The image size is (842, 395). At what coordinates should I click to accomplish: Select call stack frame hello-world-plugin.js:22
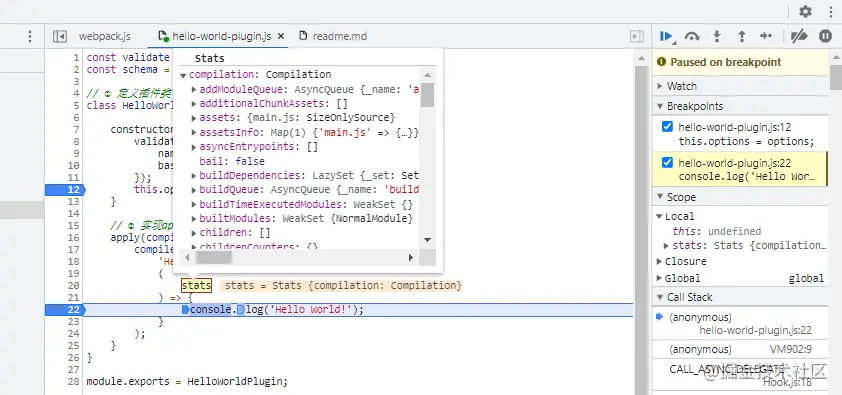point(739,324)
